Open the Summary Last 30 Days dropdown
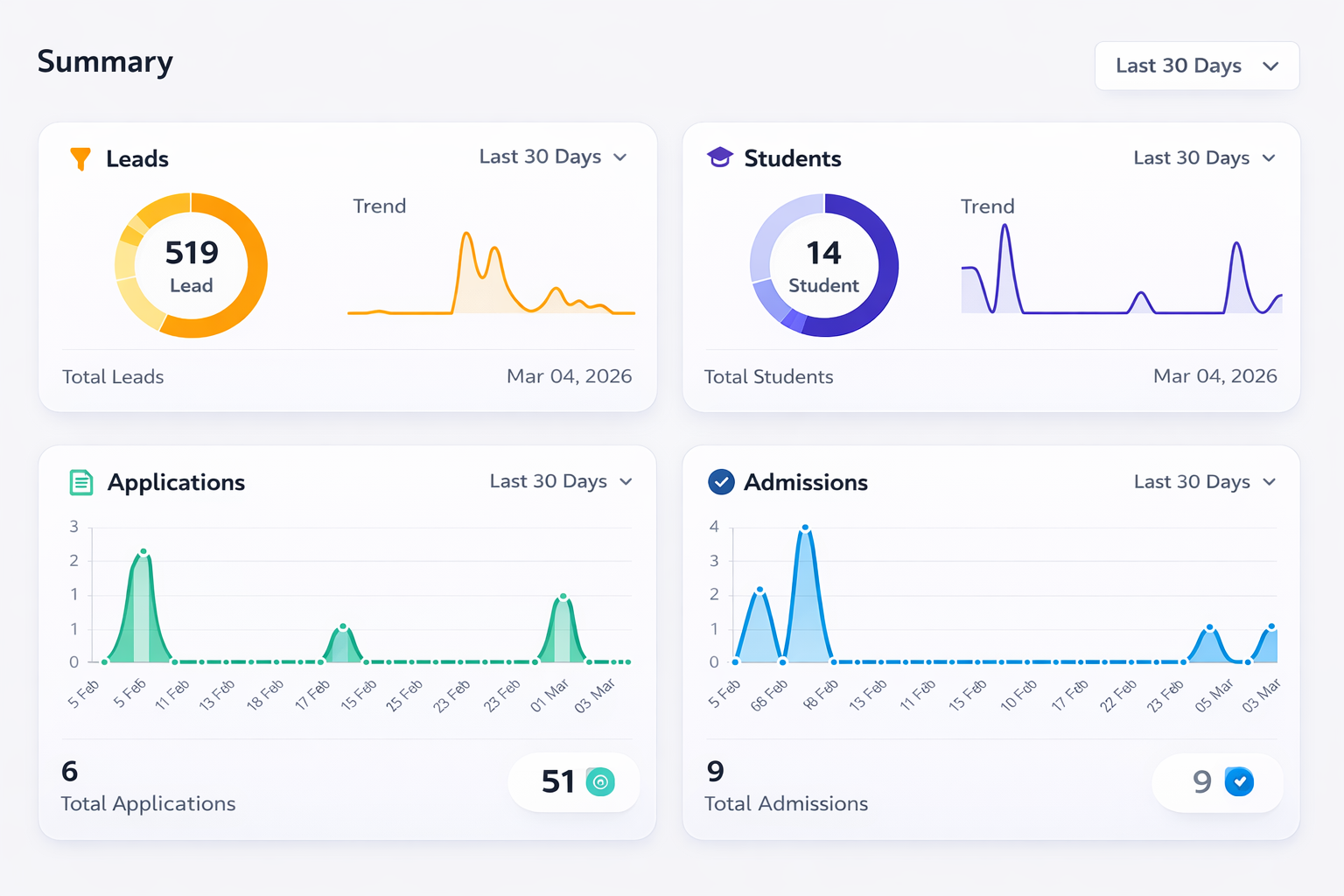The height and width of the screenshot is (896, 1344). point(1196,66)
